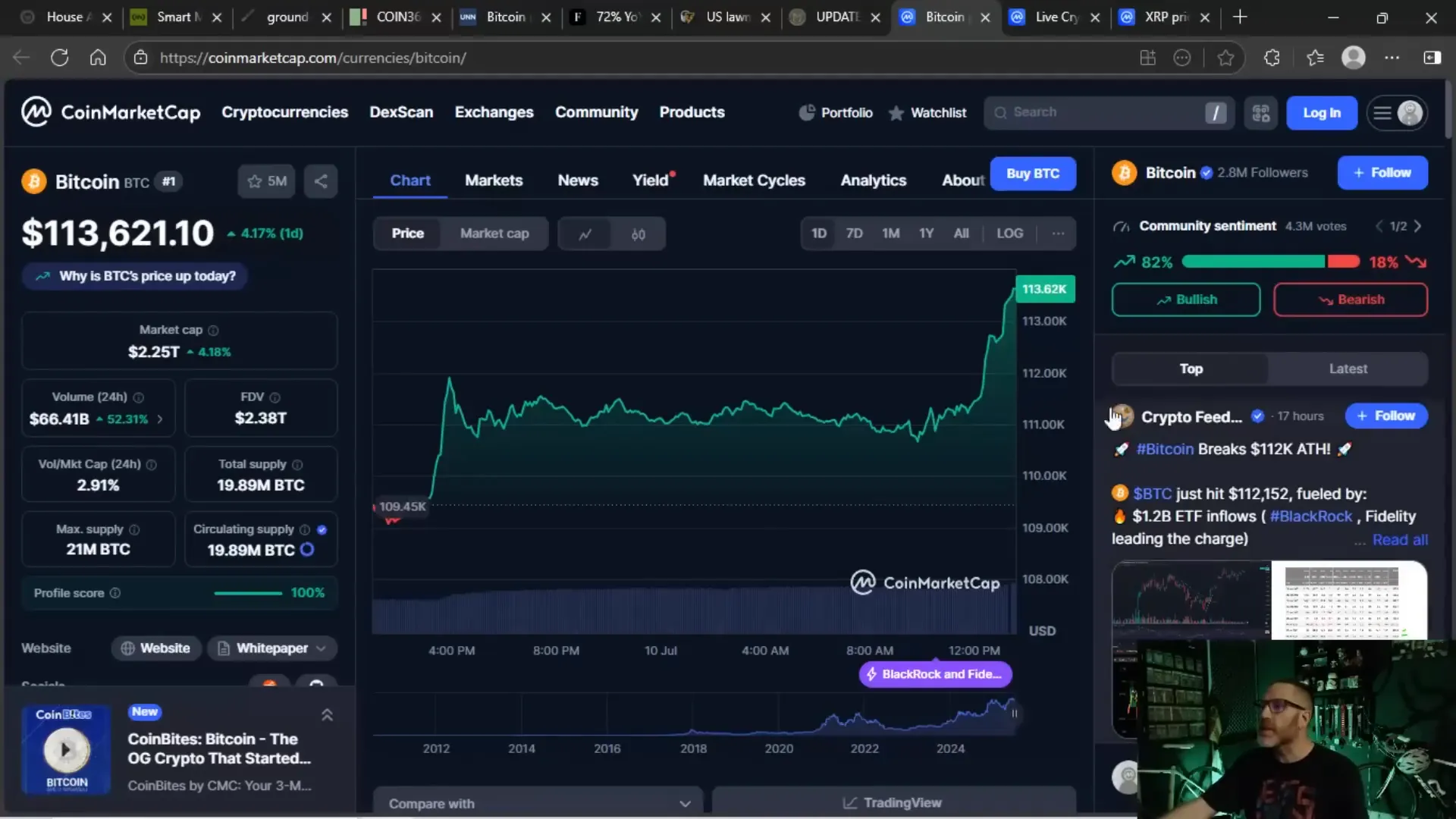The width and height of the screenshot is (1456, 819).
Task: Open browser split screen icon
Action: tap(1147, 58)
